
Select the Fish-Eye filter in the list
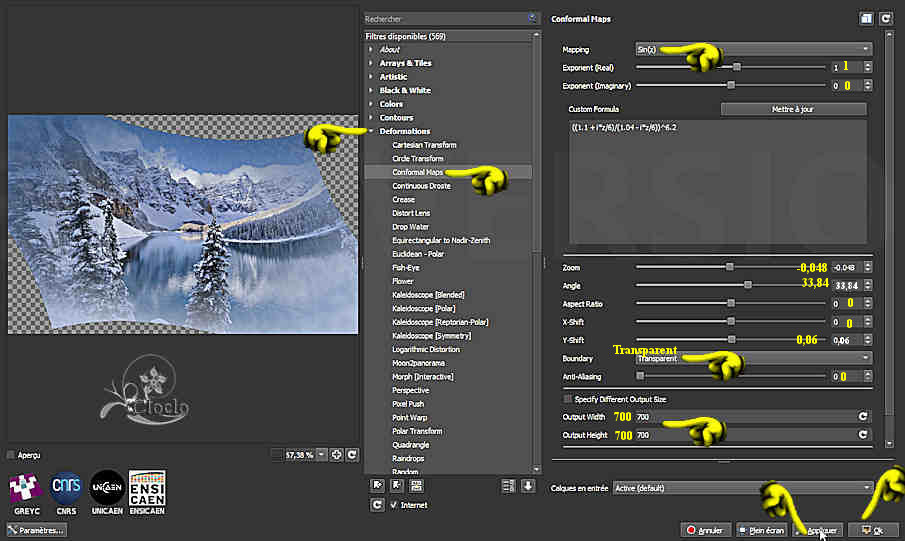coord(405,268)
